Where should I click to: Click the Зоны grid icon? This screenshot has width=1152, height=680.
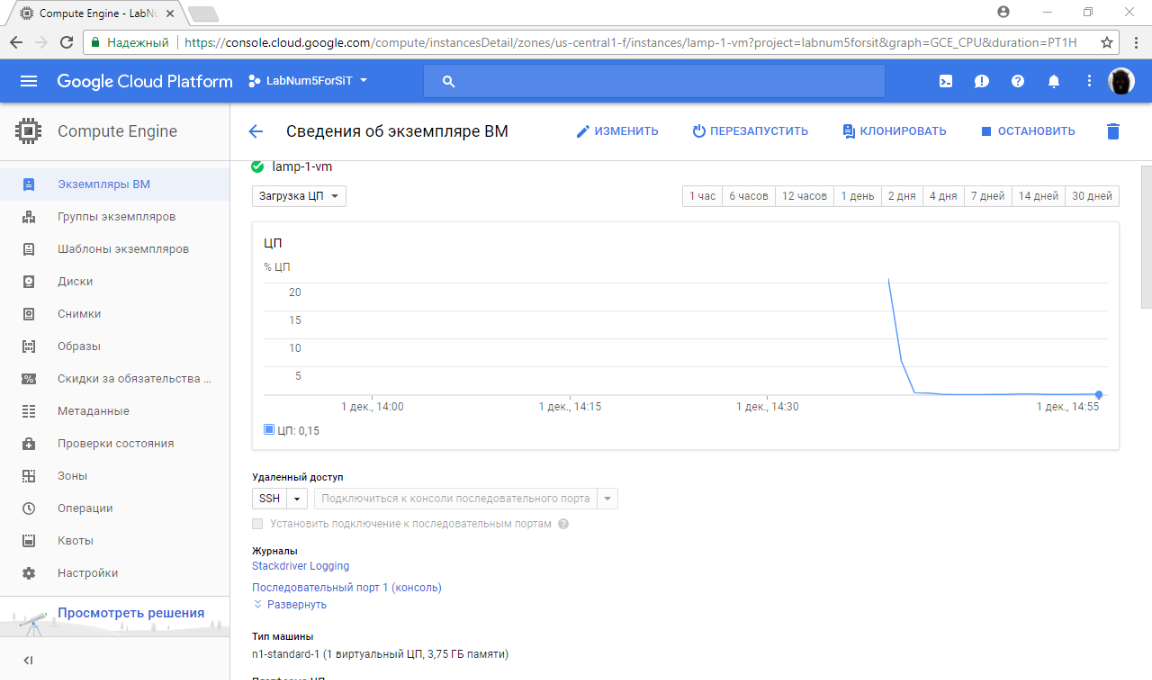[x=29, y=476]
